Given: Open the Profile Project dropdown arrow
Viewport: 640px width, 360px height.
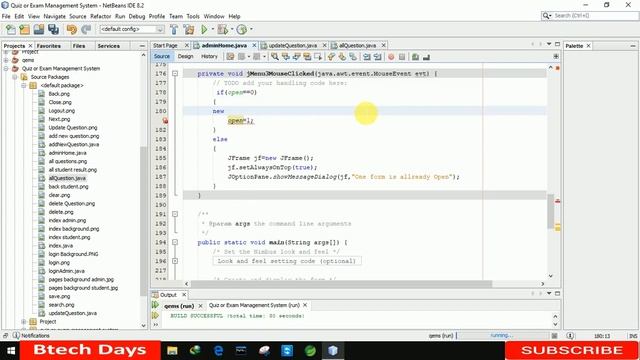Looking at the screenshot, I should (251, 29).
